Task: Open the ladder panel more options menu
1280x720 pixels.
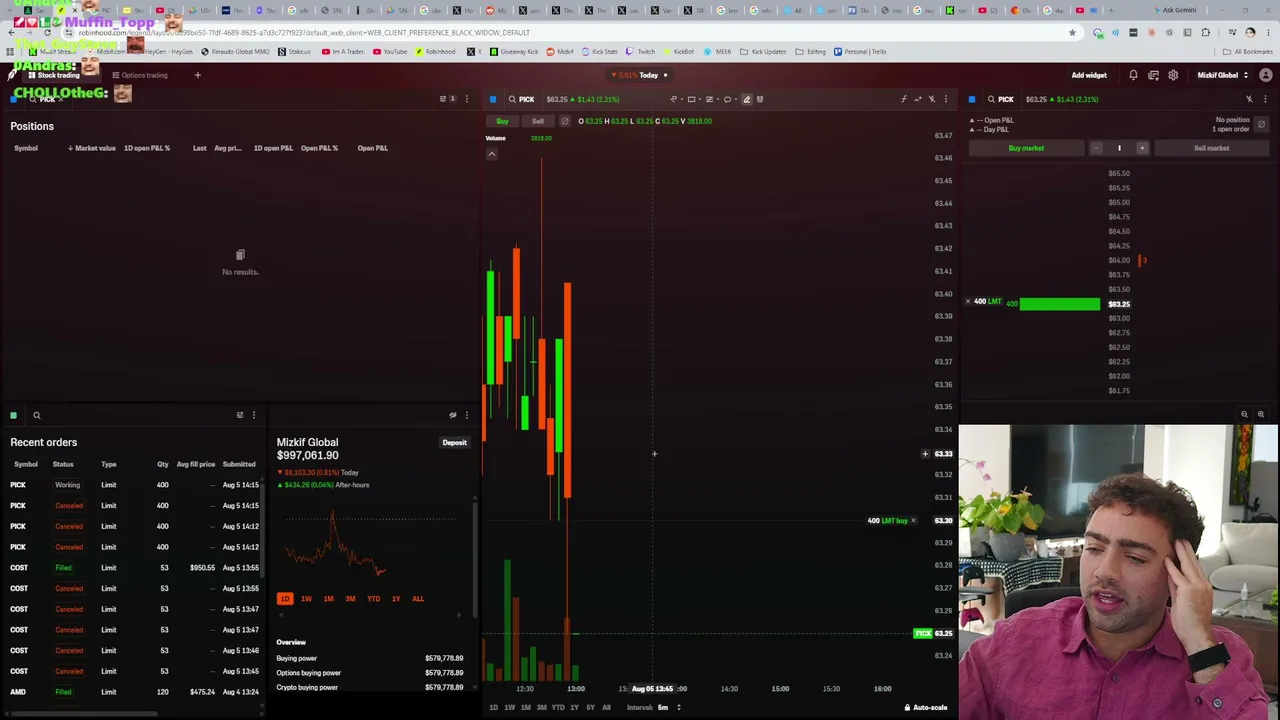Action: 1265,99
